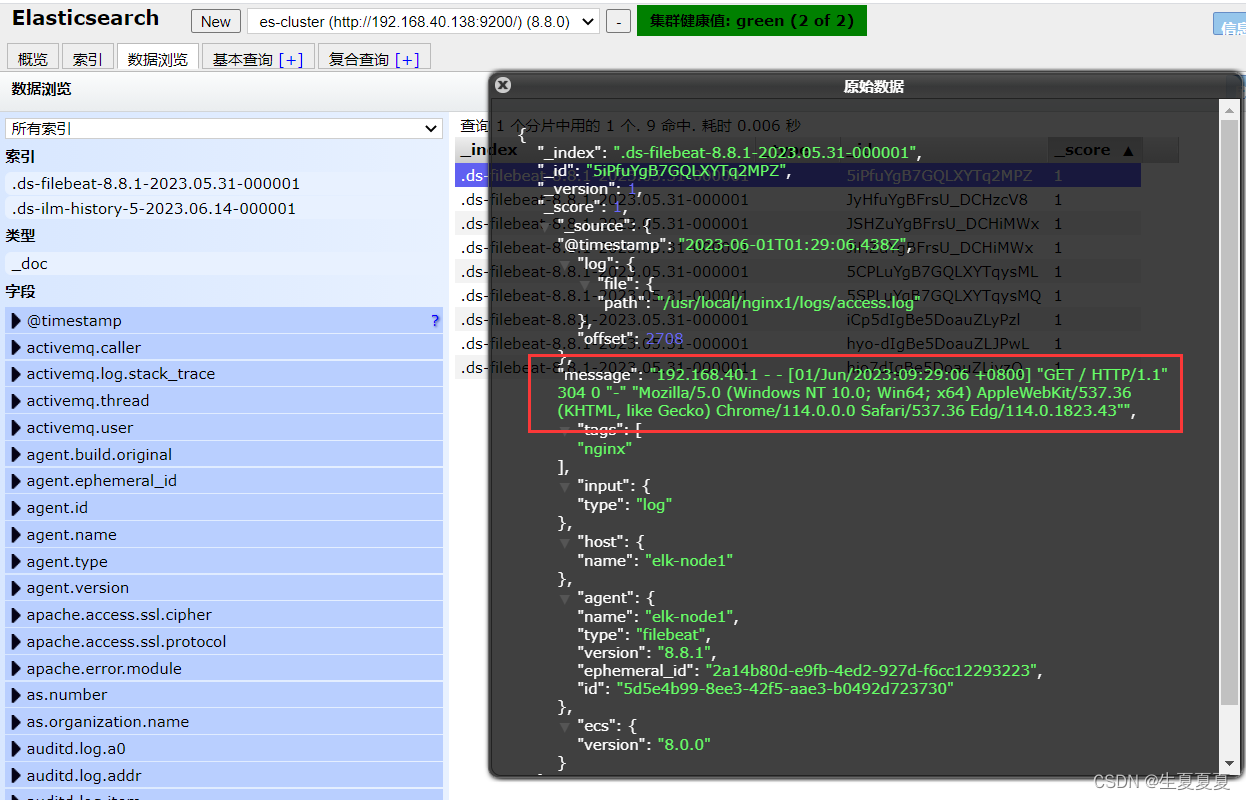Click the New cluster button
The width and height of the screenshot is (1246, 800).
[216, 21]
